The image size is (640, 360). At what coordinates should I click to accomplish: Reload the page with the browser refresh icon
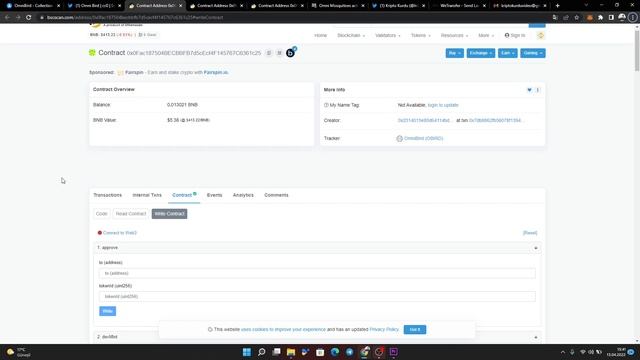click(x=29, y=18)
